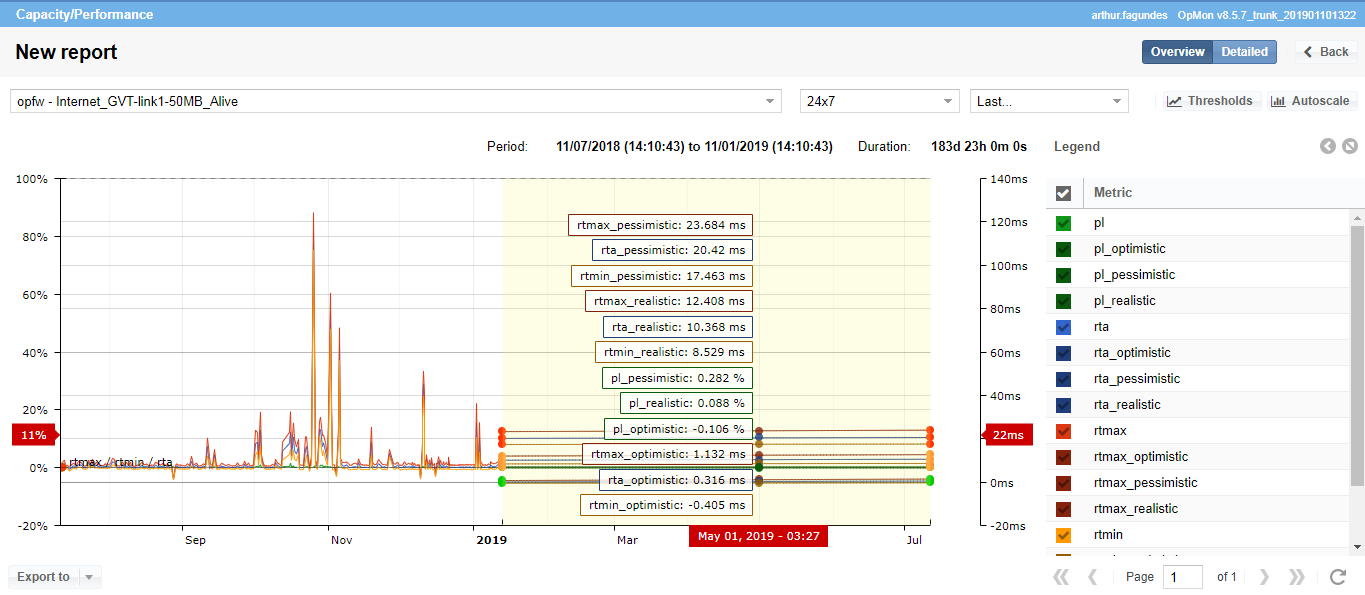Image resolution: width=1365 pixels, height=595 pixels.
Task: Go to previous page icon
Action: point(1093,577)
